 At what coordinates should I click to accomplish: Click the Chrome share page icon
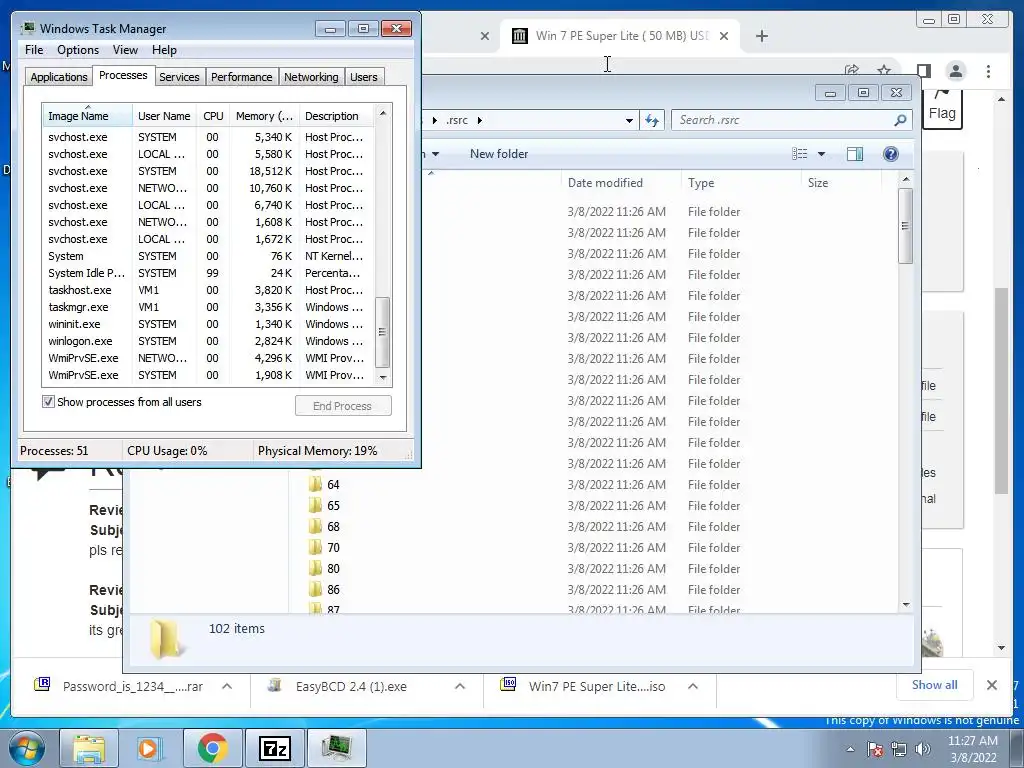[852, 70]
